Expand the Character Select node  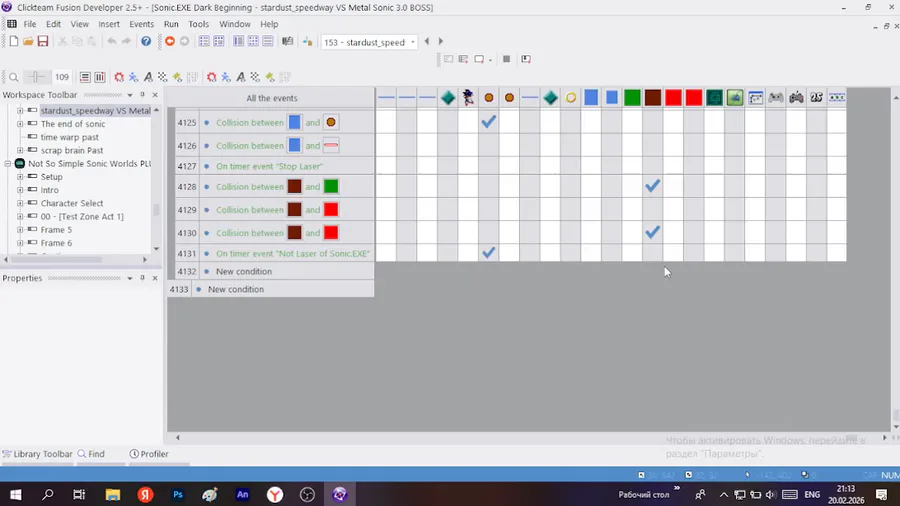coord(20,203)
